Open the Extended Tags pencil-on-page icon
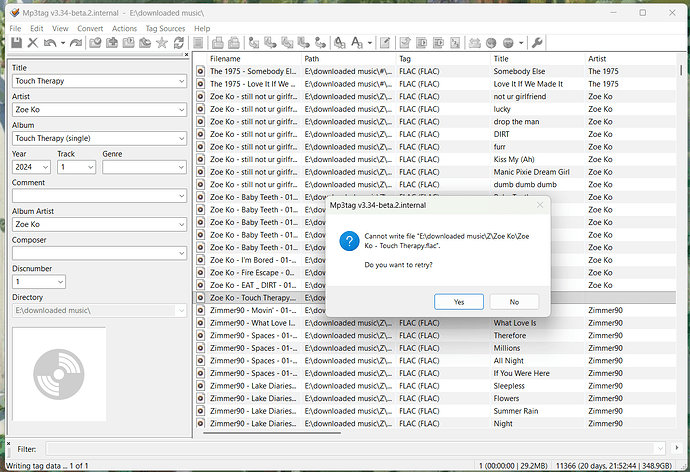The width and height of the screenshot is (690, 472). [x=385, y=43]
